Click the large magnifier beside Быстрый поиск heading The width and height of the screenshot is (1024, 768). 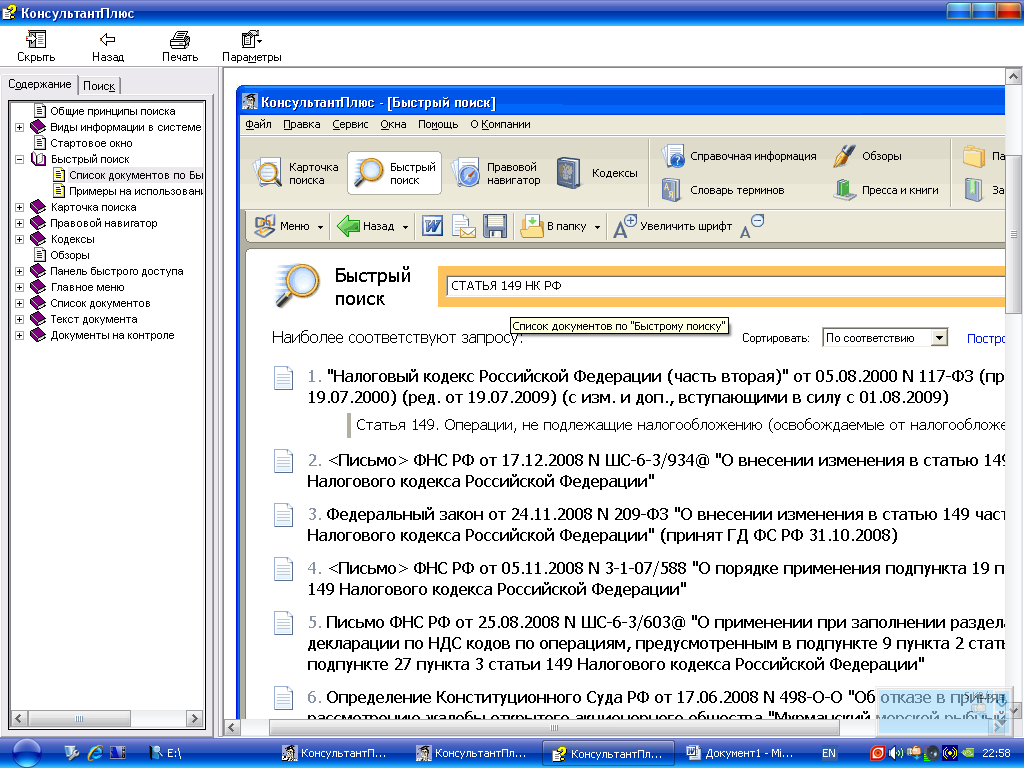[297, 286]
